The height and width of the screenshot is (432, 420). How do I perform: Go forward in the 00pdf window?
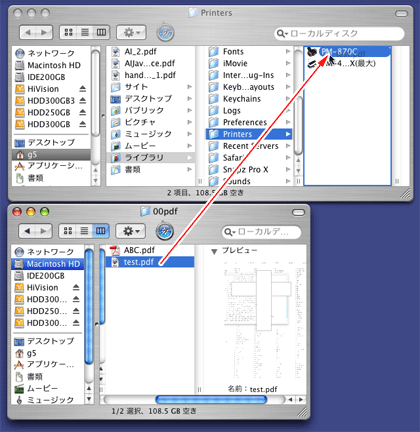click(43, 231)
